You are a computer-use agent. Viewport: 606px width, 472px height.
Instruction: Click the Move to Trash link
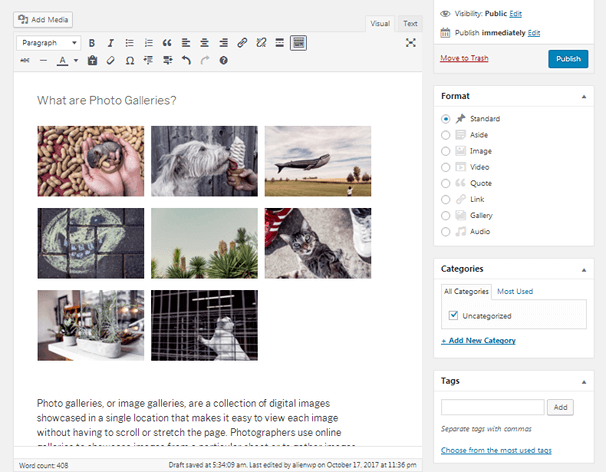464,59
